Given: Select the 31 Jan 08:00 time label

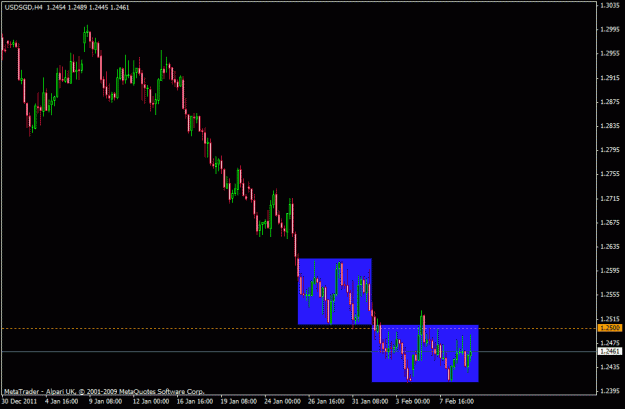Looking at the screenshot, I should [369, 401].
